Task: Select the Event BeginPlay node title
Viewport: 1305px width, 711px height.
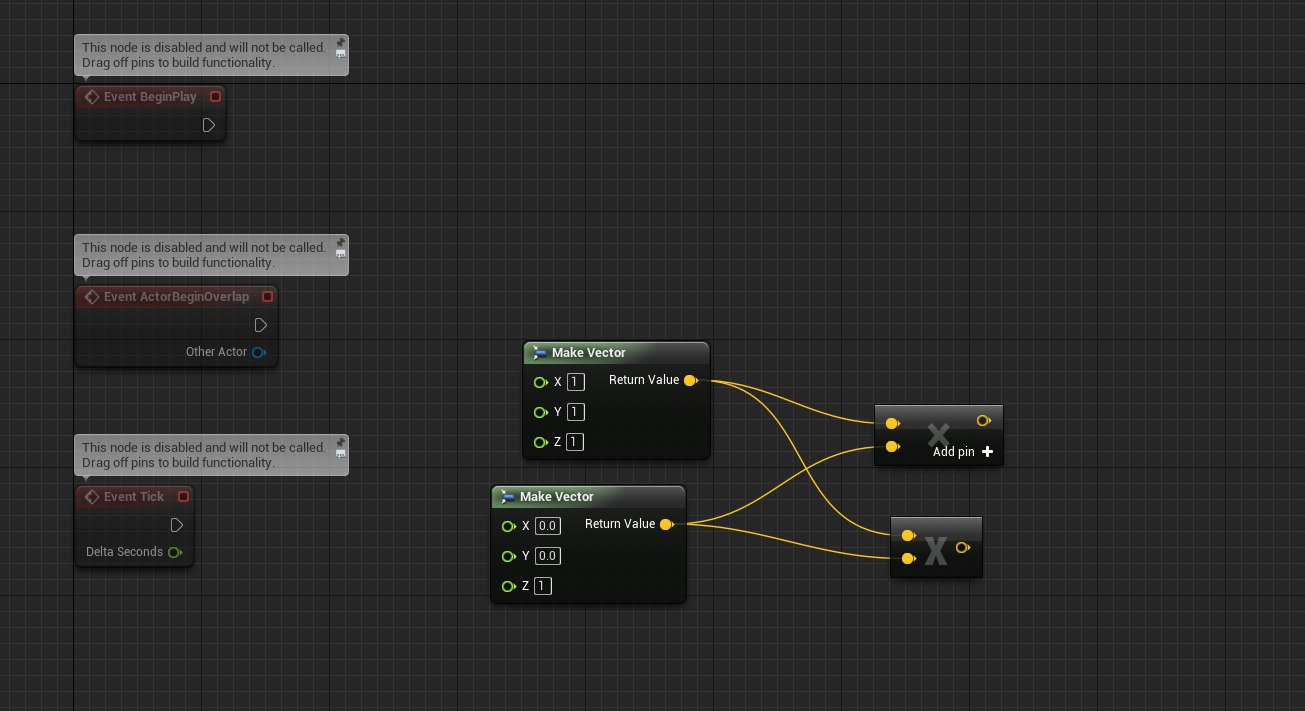Action: (x=150, y=97)
